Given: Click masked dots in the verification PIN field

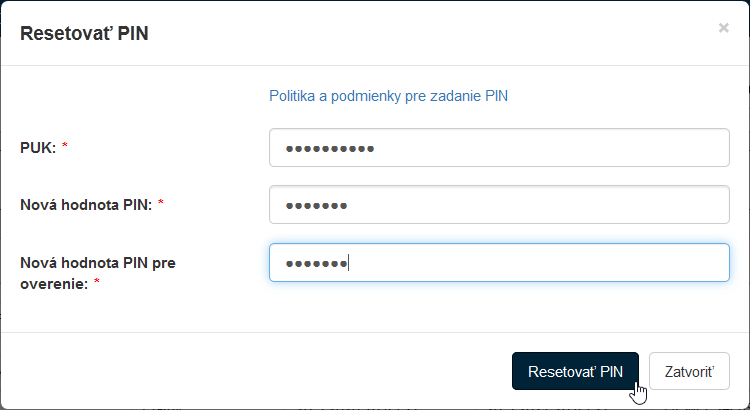Looking at the screenshot, I should (x=315, y=264).
